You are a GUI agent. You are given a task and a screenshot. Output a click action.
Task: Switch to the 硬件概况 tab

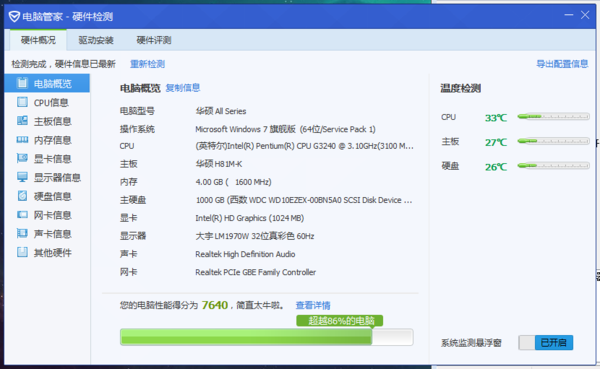point(38,40)
